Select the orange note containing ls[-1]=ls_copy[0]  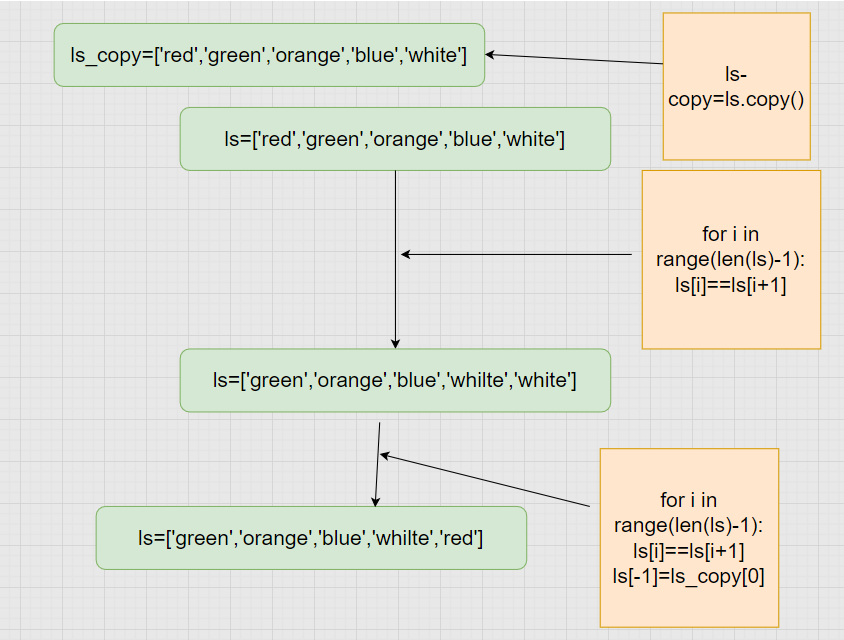coord(689,538)
